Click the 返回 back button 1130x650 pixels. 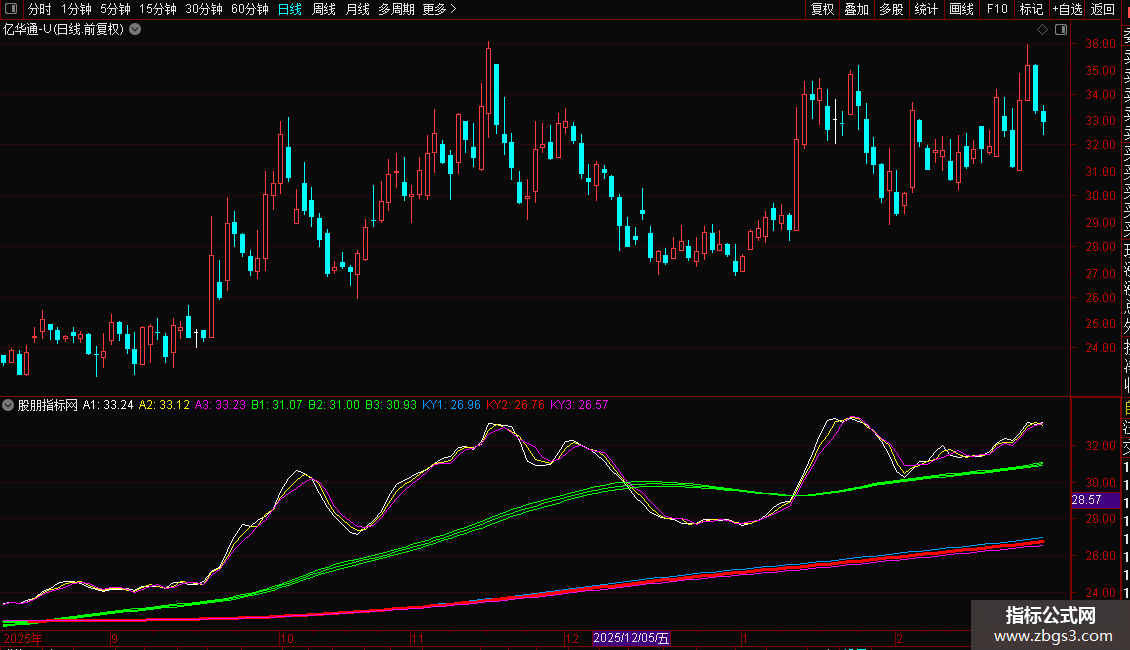1102,9
